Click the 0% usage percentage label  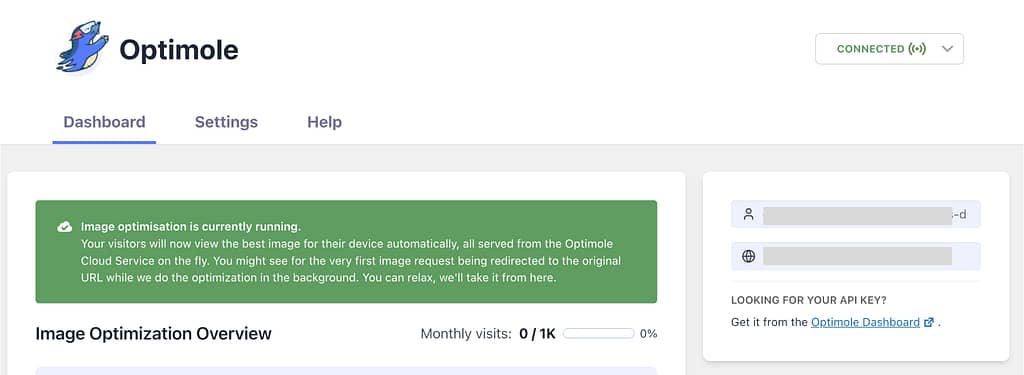point(648,333)
